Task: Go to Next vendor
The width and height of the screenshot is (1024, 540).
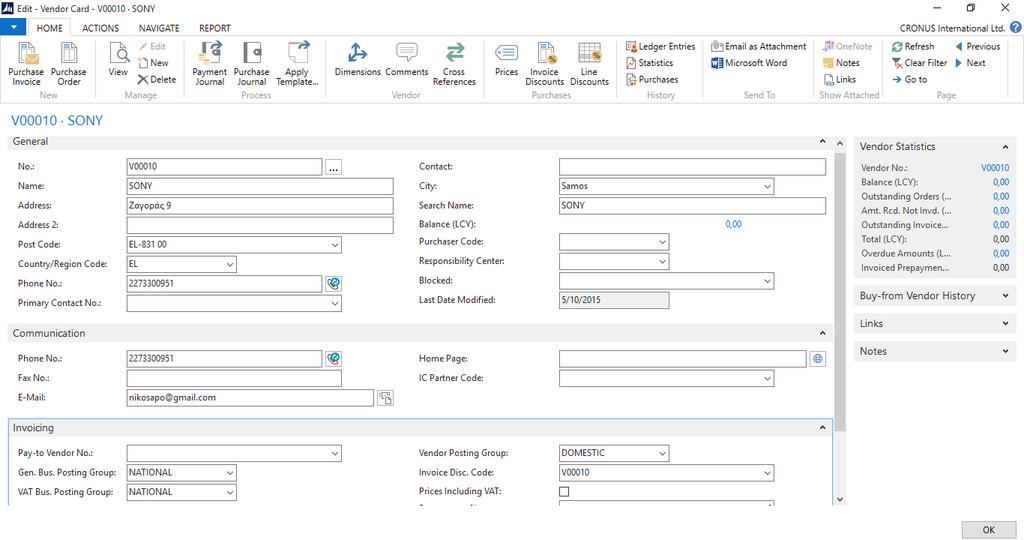Action: [x=970, y=63]
